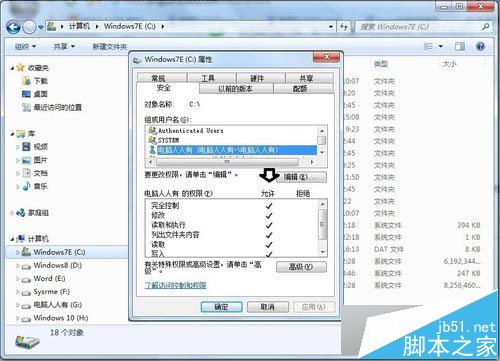Toggle the preview pane icon
The height and width of the screenshot is (361, 500).
[460, 46]
